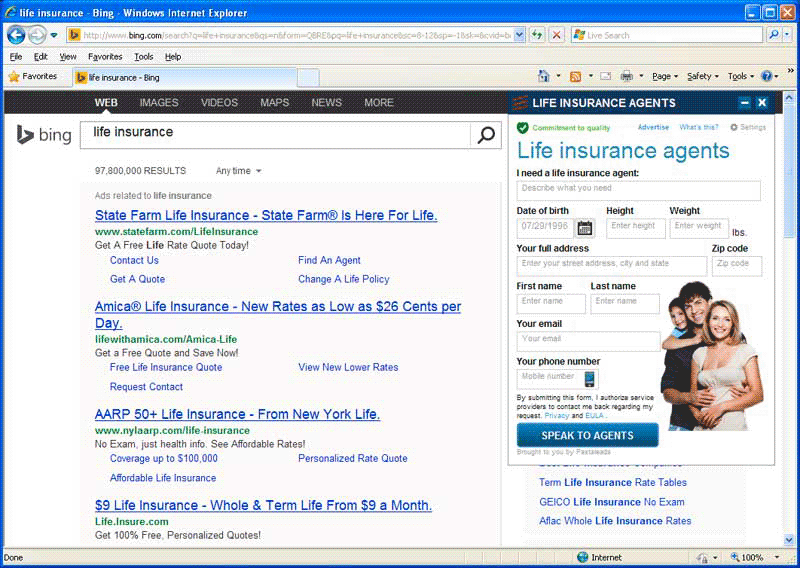This screenshot has height=568, width=800.
Task: Click the Home icon in command bar
Action: pos(544,76)
